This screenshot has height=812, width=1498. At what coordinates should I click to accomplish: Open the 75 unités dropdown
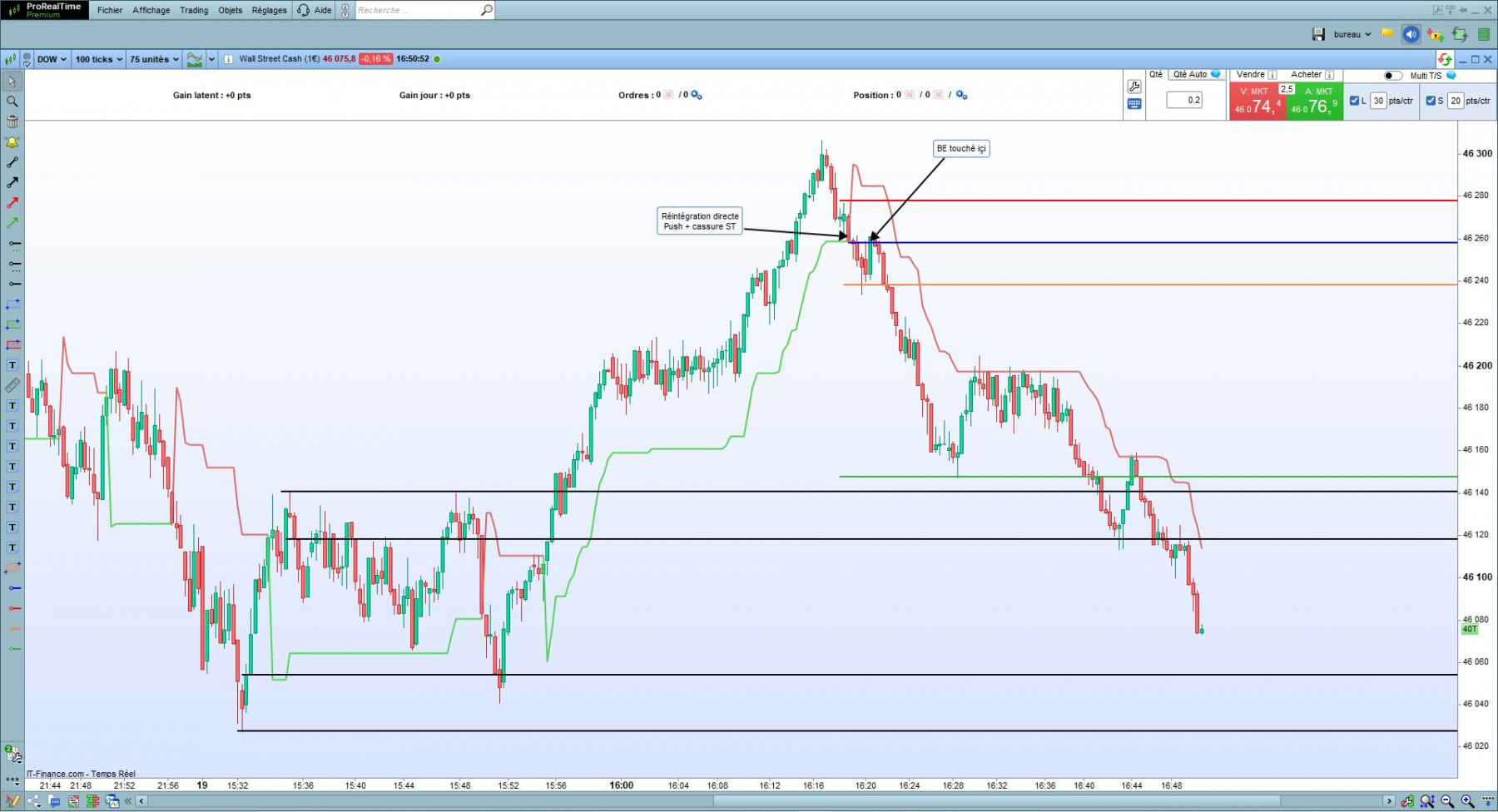click(154, 59)
